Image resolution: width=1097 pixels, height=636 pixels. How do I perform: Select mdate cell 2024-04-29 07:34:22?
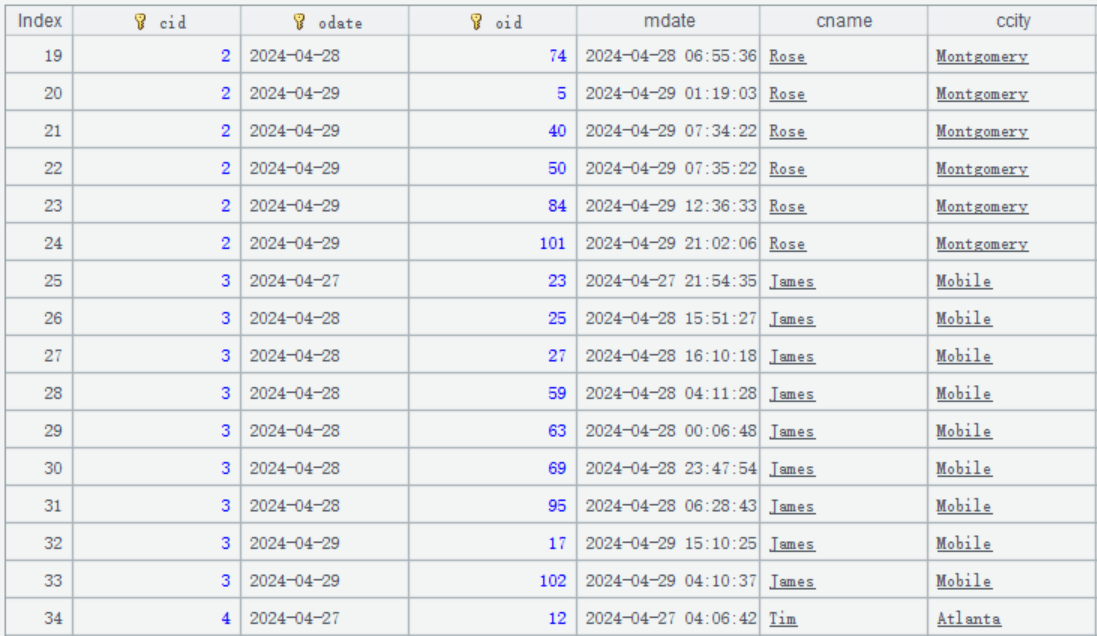[669, 131]
